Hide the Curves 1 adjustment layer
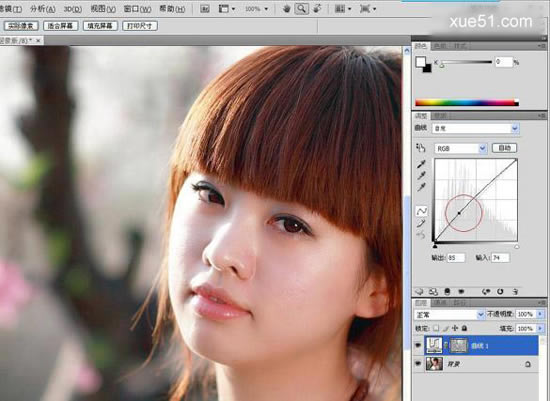Screen dimensions: 550x401 418,346
